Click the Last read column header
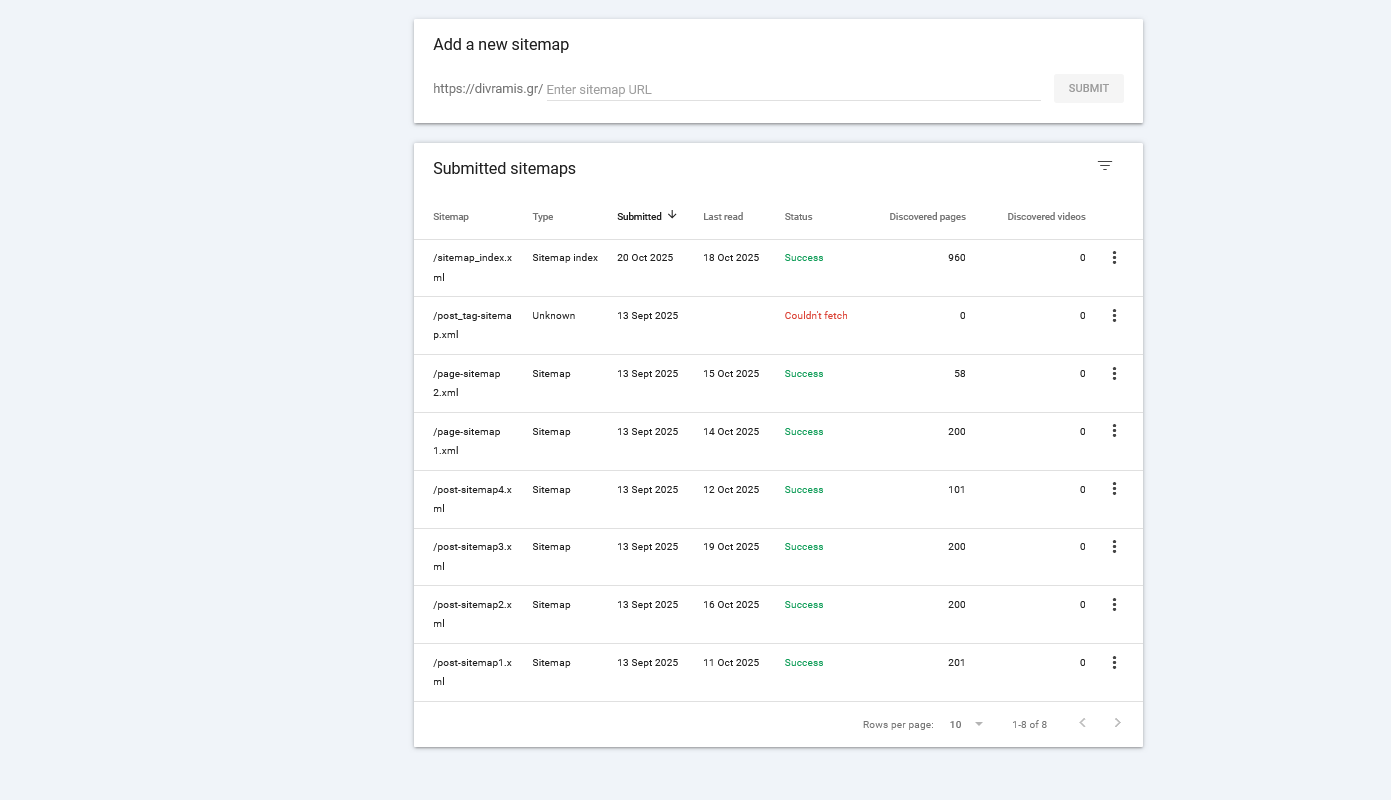 pos(722,216)
